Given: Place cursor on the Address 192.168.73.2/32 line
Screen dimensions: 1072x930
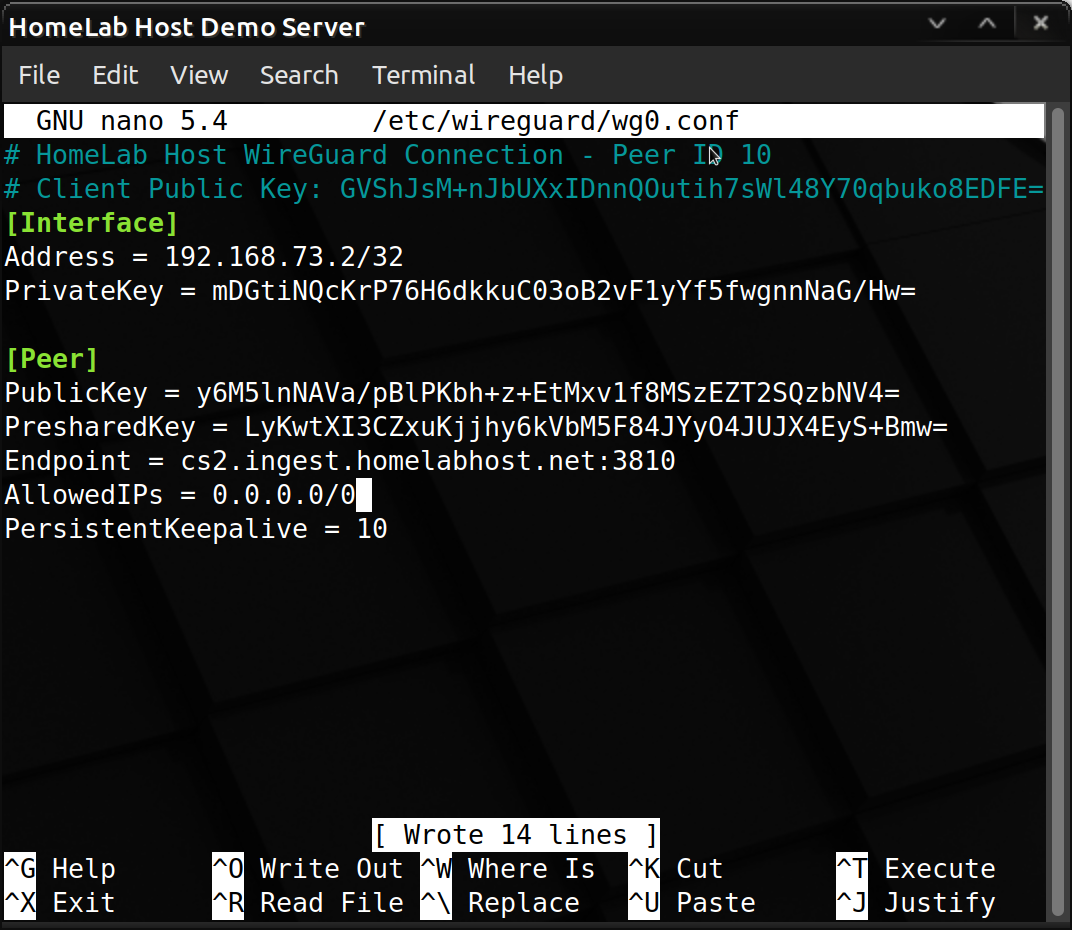Looking at the screenshot, I should click(204, 257).
